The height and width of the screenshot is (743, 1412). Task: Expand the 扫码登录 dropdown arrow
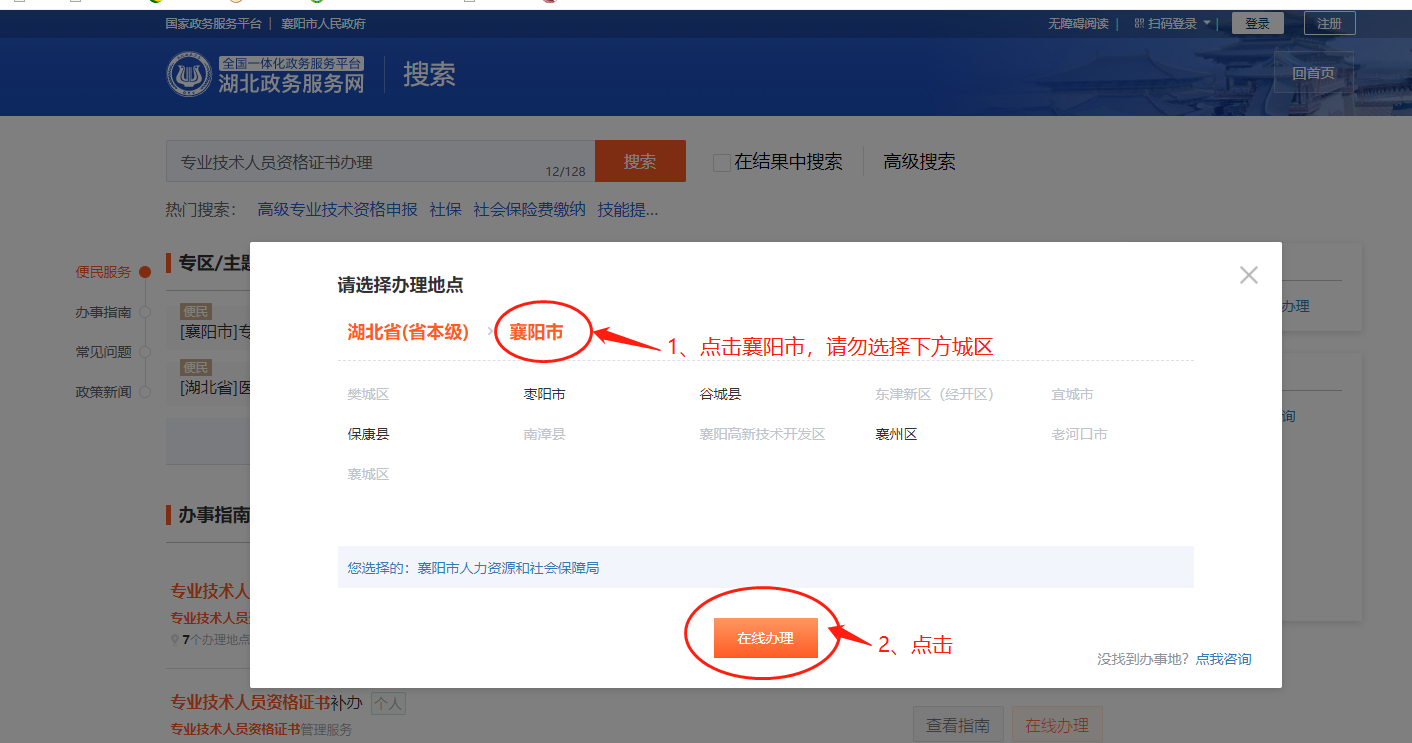point(1207,23)
